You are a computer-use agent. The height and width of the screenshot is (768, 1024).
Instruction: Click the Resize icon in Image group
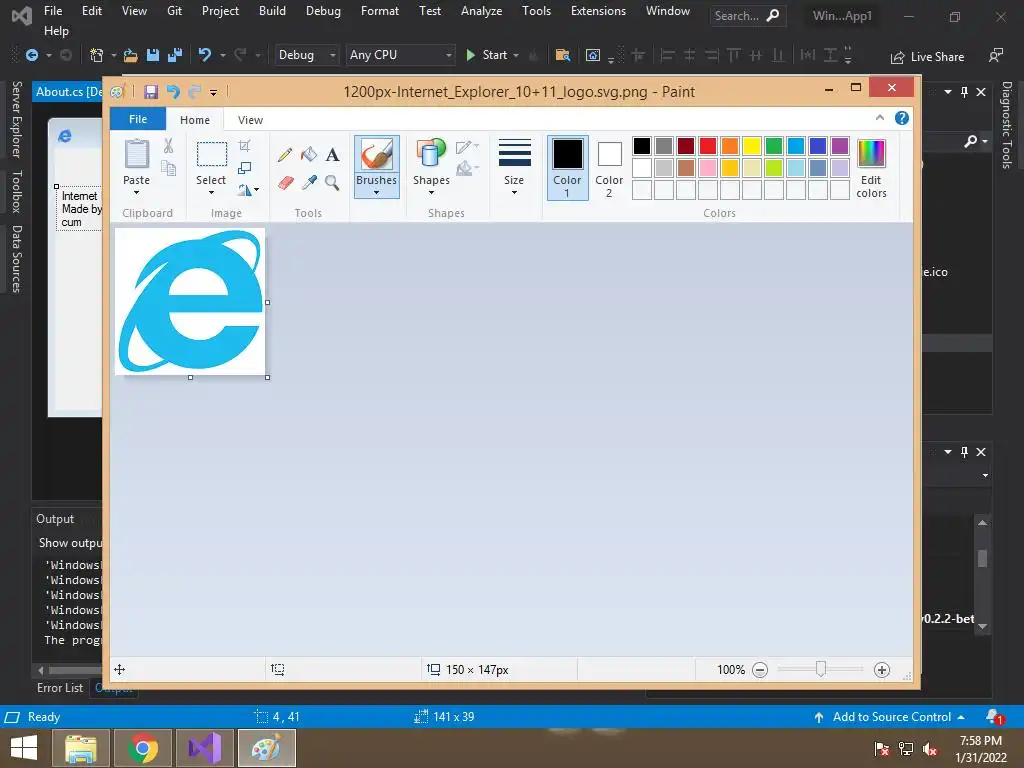click(244, 168)
